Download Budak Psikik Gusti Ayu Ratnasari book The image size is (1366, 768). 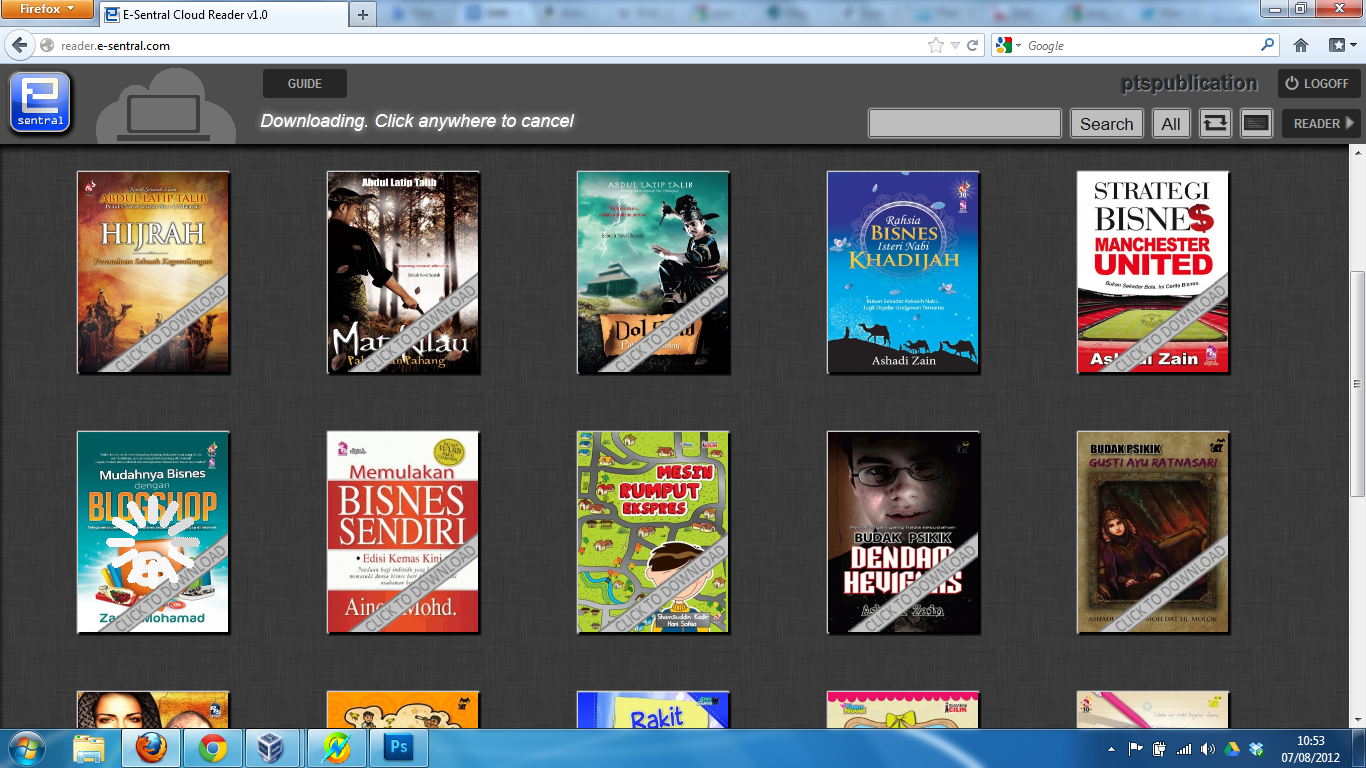click(1154, 532)
